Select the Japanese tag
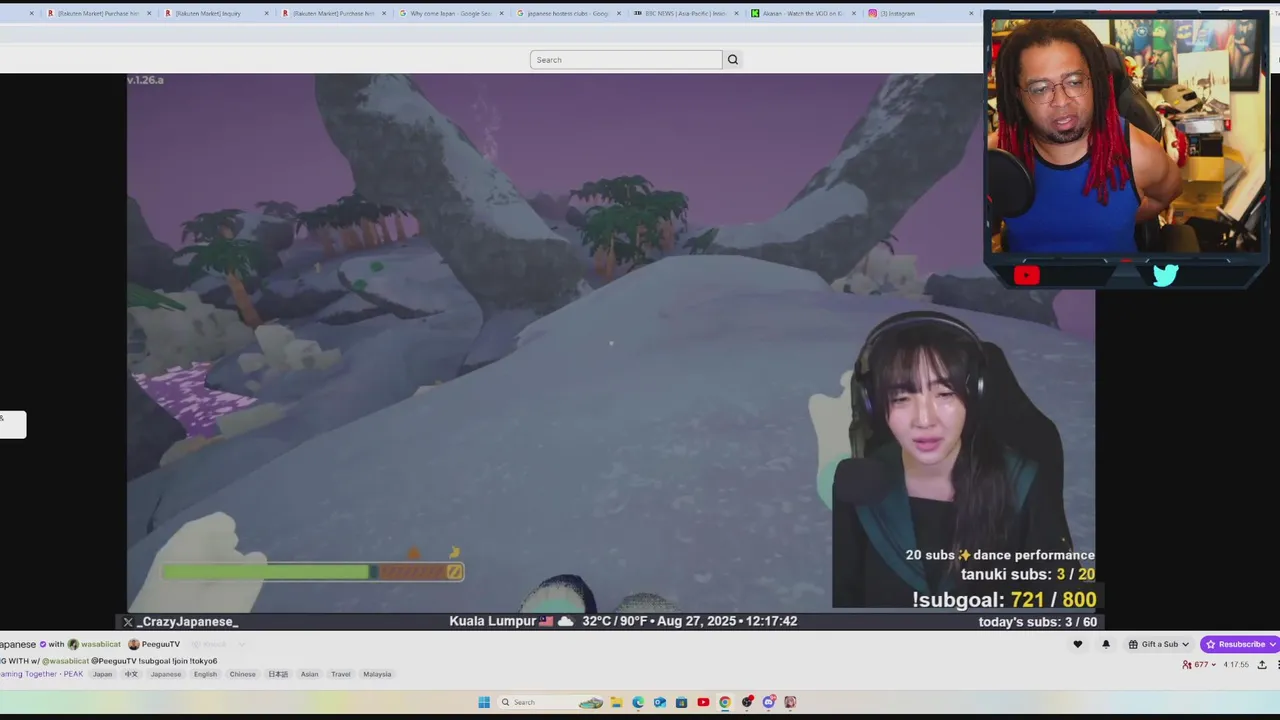Image resolution: width=1280 pixels, height=720 pixels. [x=166, y=674]
